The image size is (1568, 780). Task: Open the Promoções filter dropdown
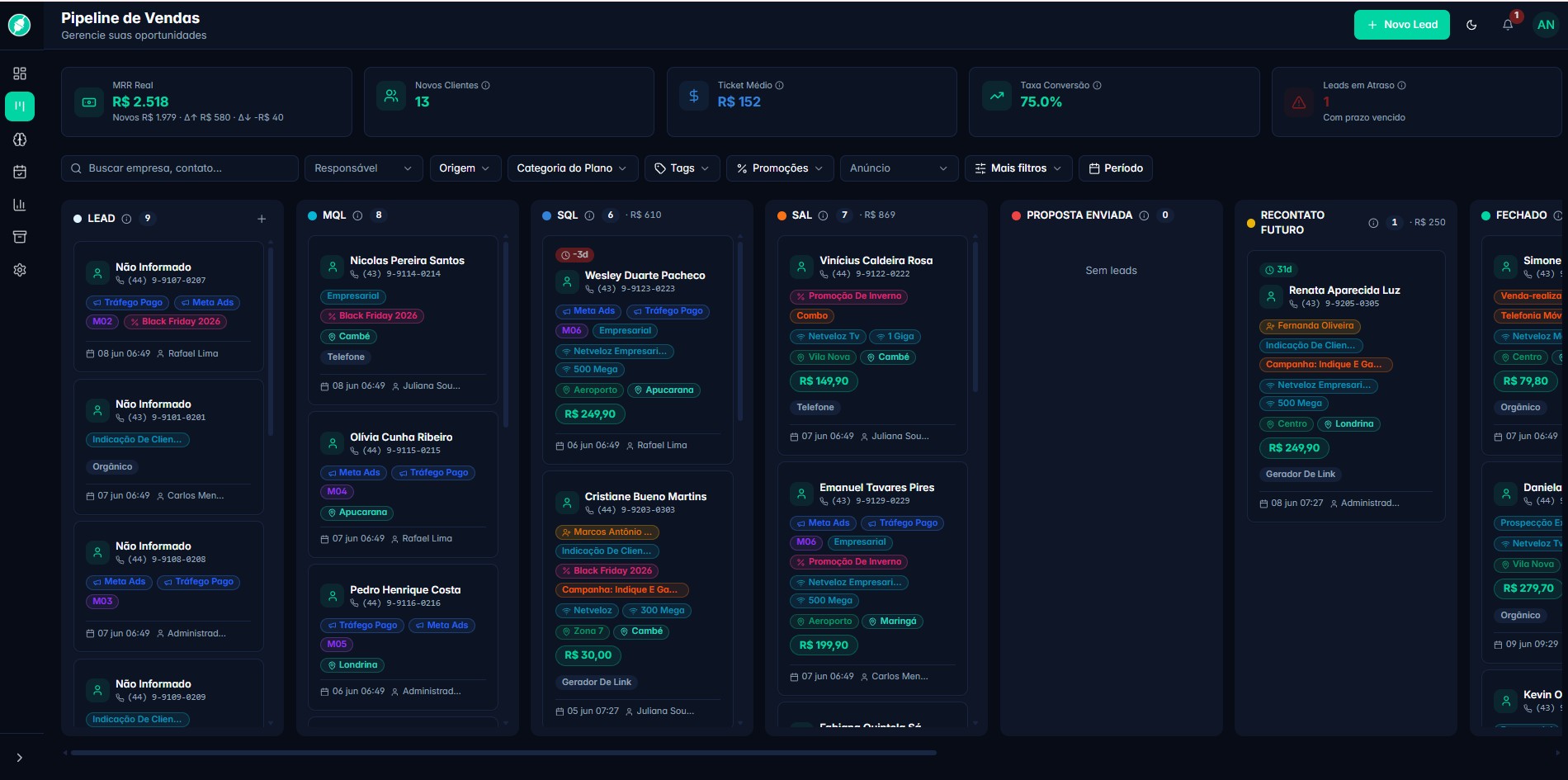[780, 168]
